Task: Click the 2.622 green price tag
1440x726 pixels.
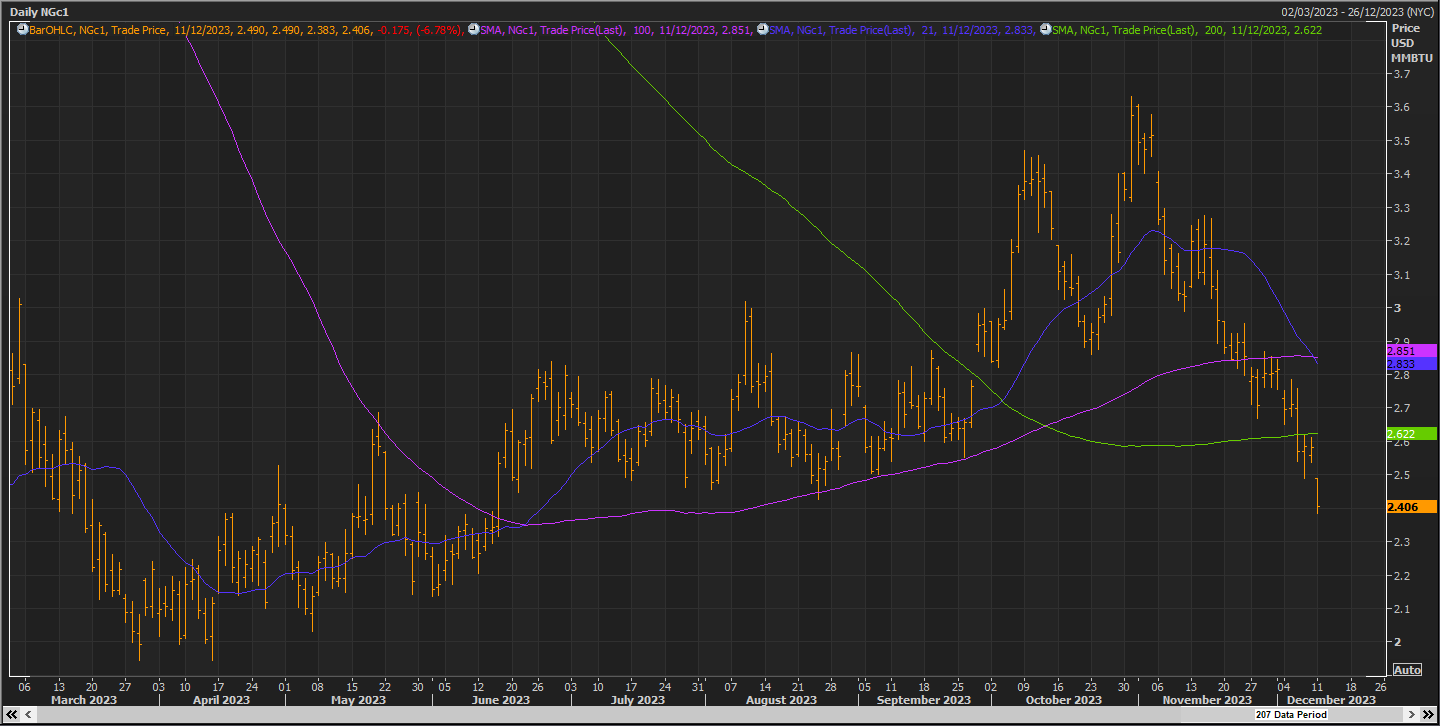Action: coord(1411,434)
